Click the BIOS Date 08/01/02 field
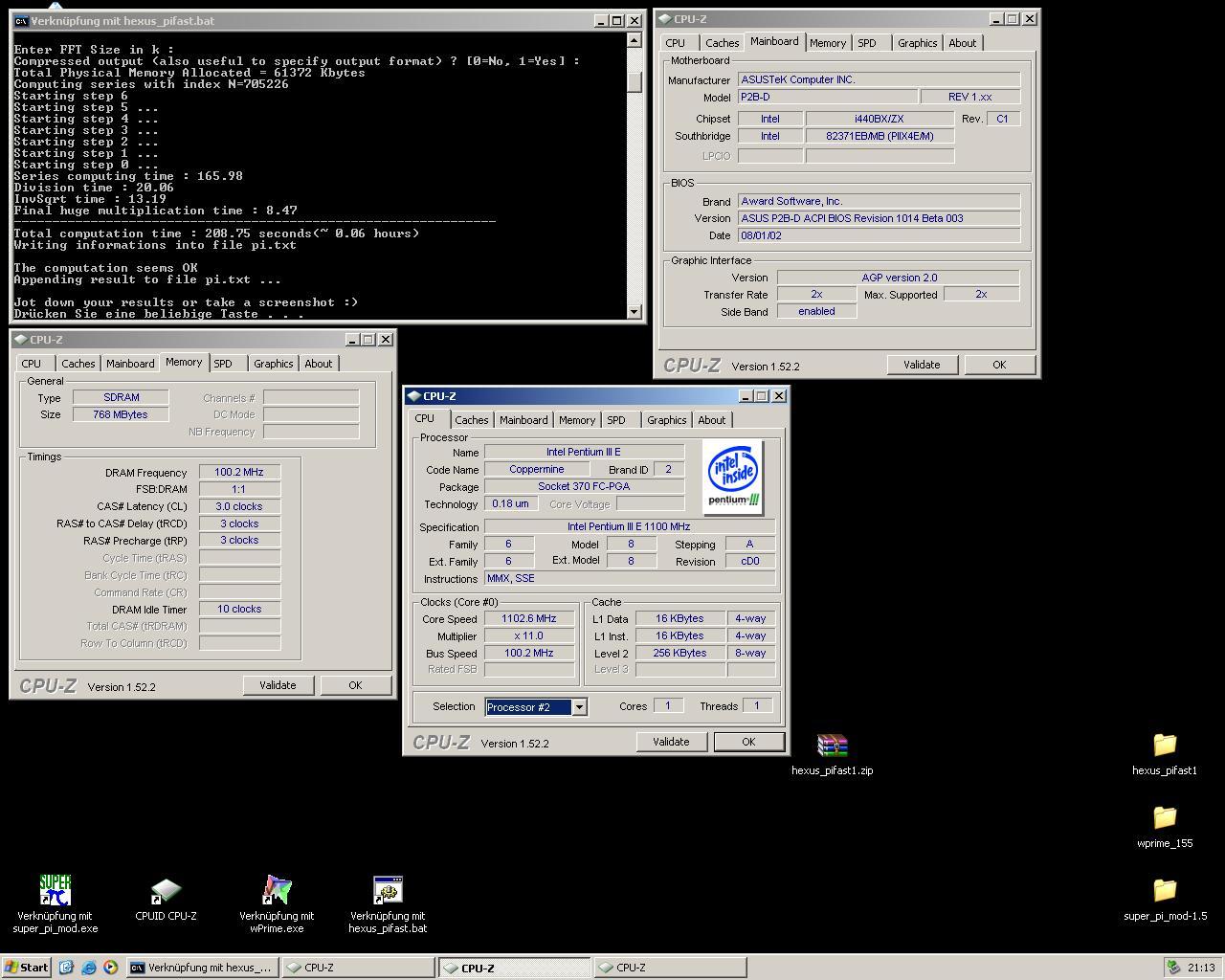This screenshot has width=1225, height=980. 879,235
